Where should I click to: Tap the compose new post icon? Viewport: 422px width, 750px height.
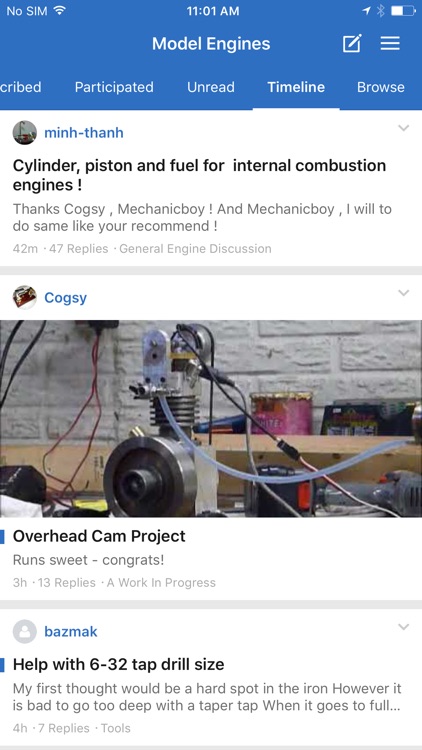point(352,44)
